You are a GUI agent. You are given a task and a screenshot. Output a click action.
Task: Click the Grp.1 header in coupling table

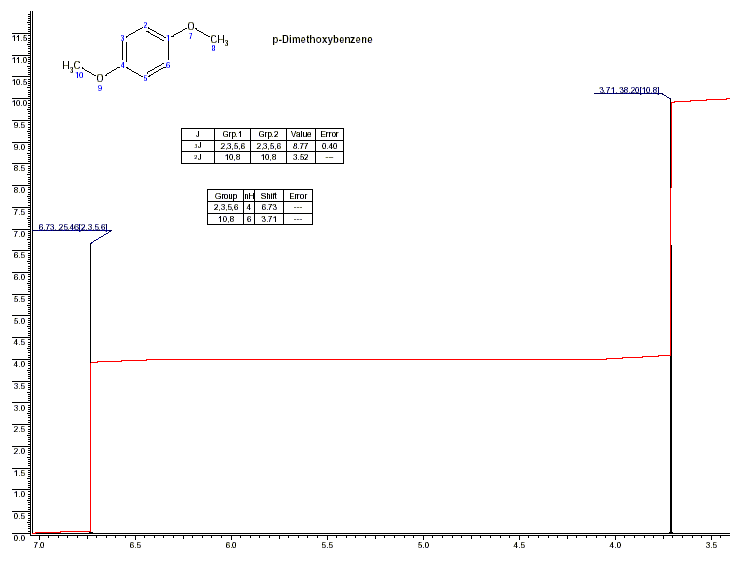coord(232,134)
